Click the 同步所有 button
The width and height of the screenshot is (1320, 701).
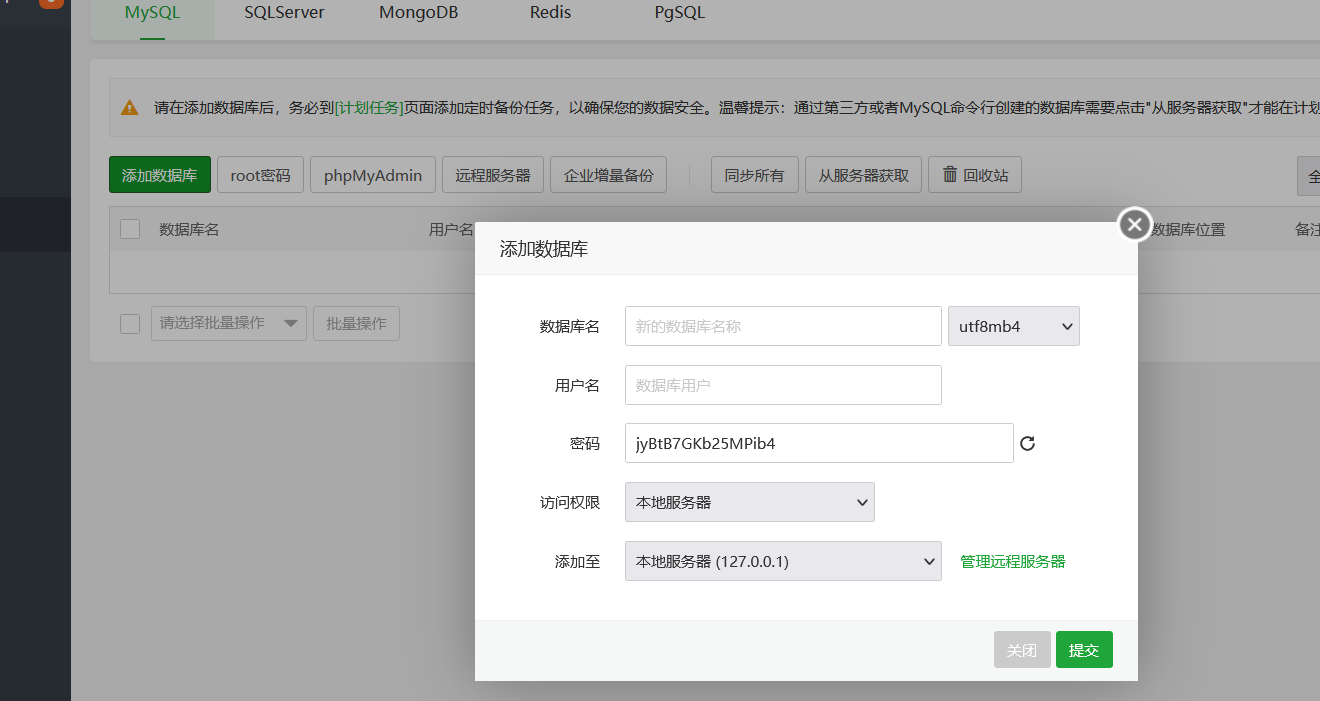pyautogui.click(x=755, y=175)
